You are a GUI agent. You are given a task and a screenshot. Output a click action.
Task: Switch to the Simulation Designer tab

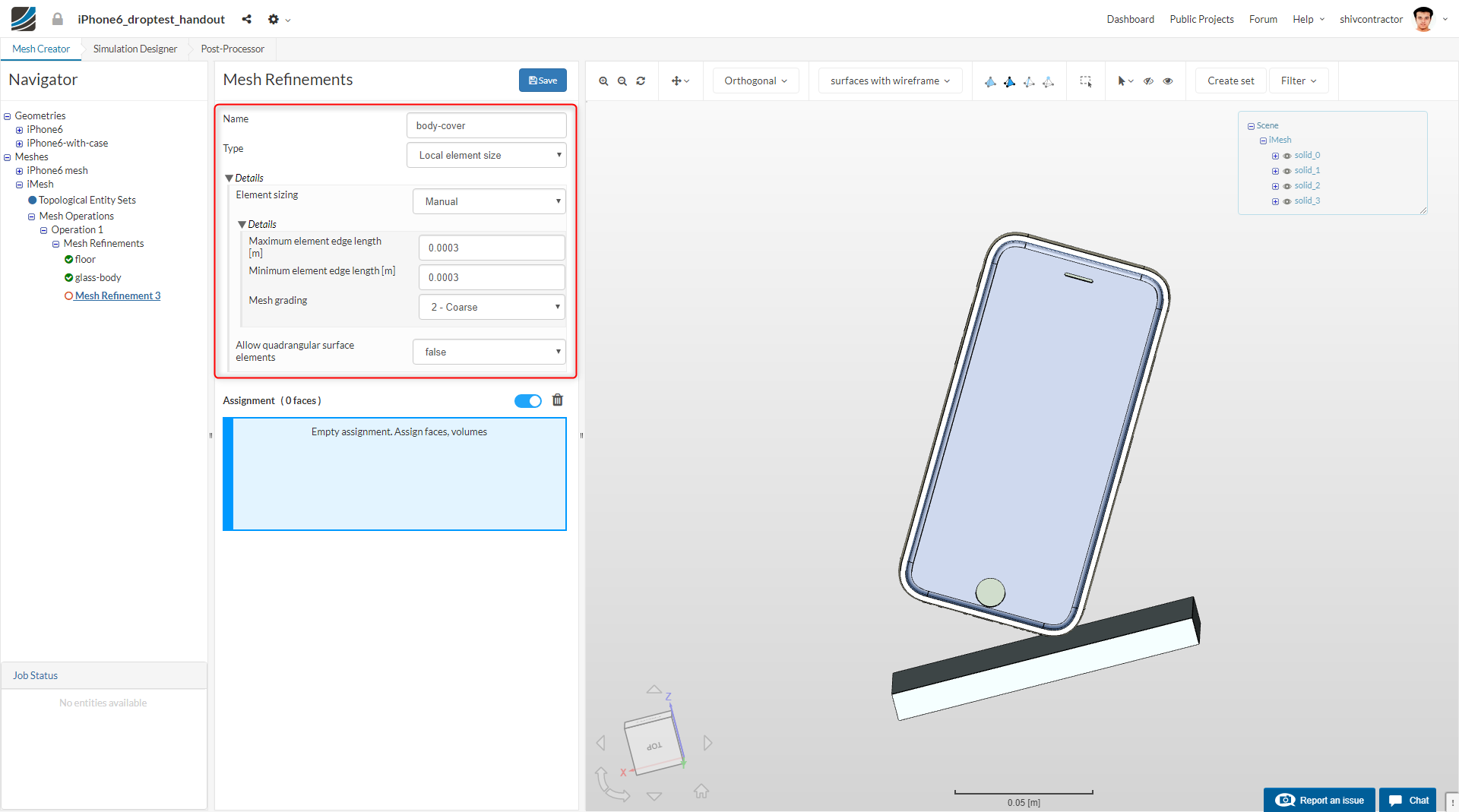[x=135, y=49]
